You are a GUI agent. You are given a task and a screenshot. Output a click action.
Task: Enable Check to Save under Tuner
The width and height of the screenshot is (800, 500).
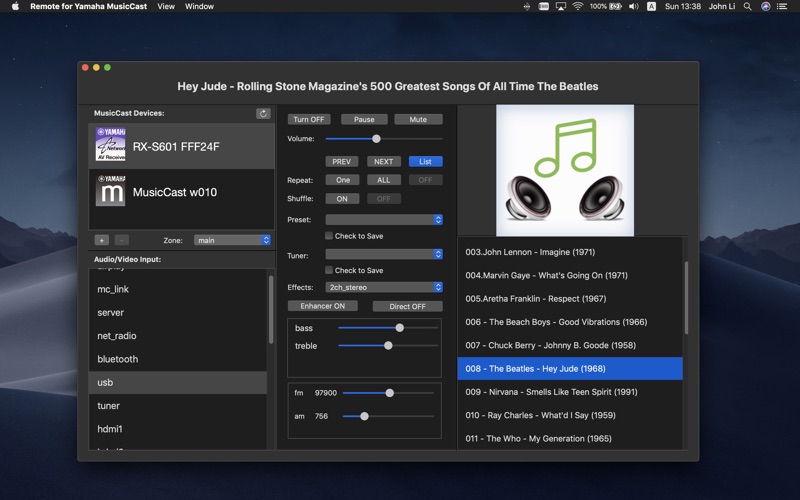[x=329, y=270]
